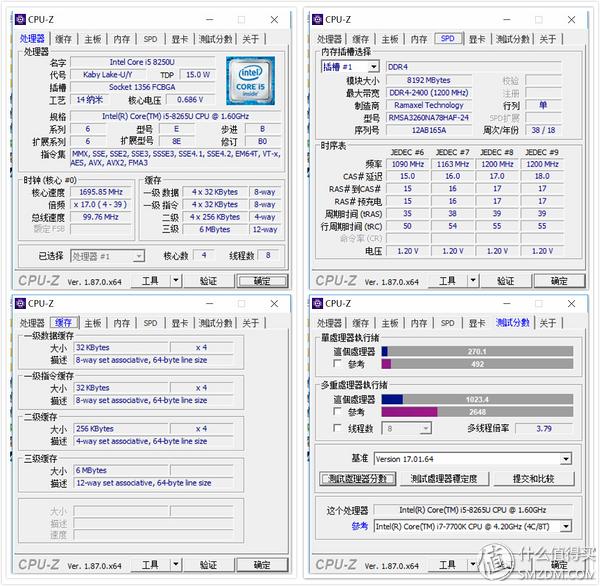Click multi-thread score bar showing 1023.4
Image resolution: width=600 pixels, height=586 pixels.
tap(477, 399)
